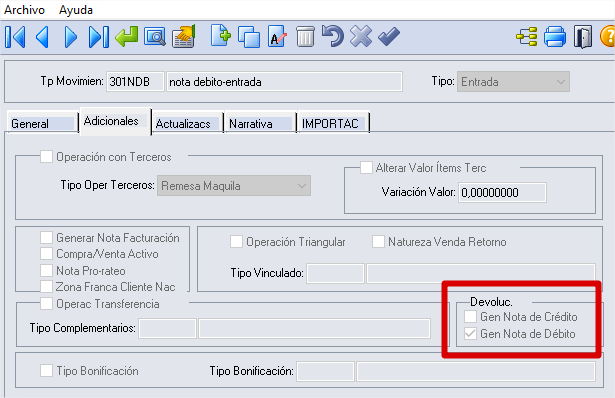
Task: Click the cancel X icon
Action: click(x=361, y=36)
